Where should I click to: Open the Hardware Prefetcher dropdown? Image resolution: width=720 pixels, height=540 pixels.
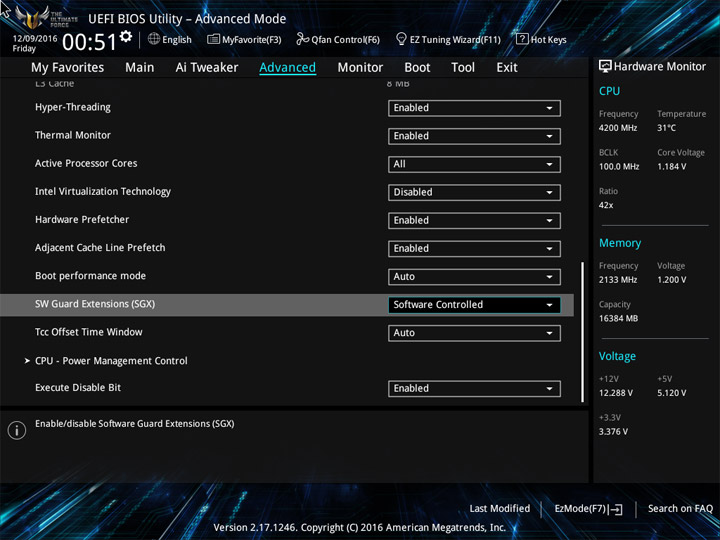coord(474,220)
